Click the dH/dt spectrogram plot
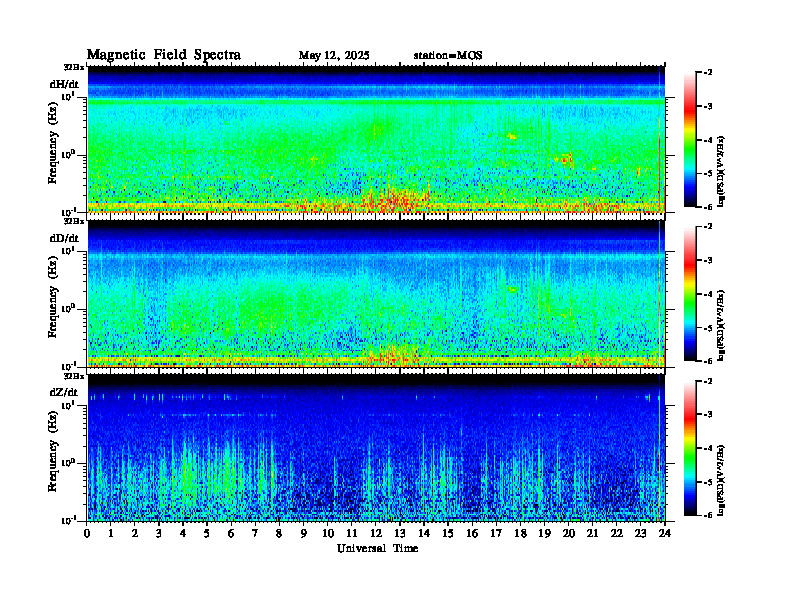Image resolution: width=792 pixels, height=612 pixels. (x=376, y=139)
